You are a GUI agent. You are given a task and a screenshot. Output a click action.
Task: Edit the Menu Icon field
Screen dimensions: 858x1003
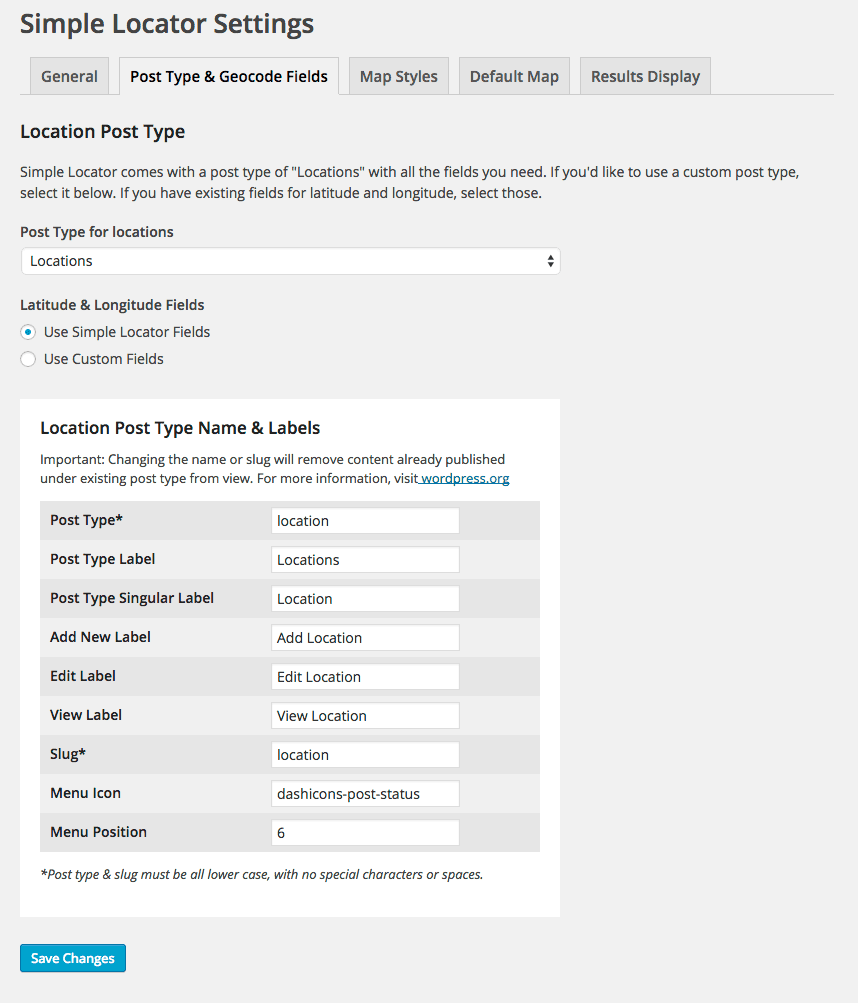[365, 794]
